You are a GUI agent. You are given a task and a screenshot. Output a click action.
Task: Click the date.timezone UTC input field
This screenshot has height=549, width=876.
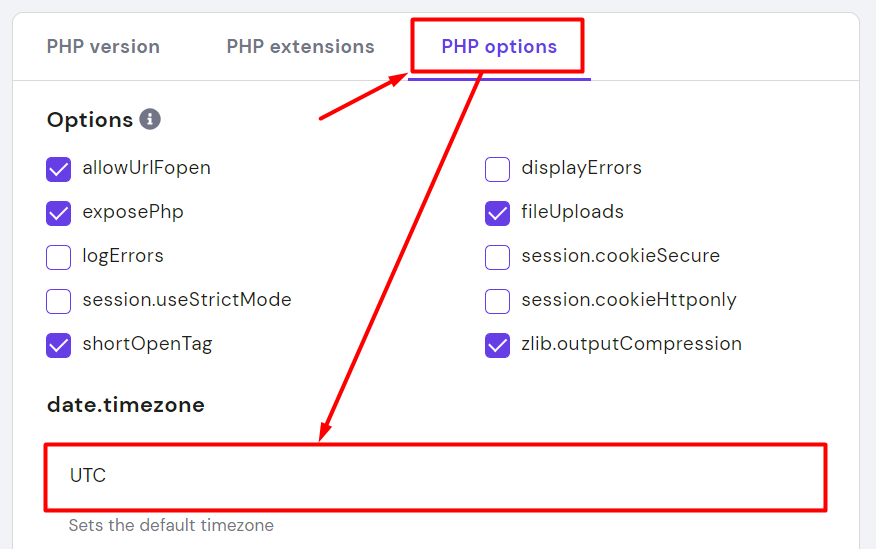click(435, 477)
